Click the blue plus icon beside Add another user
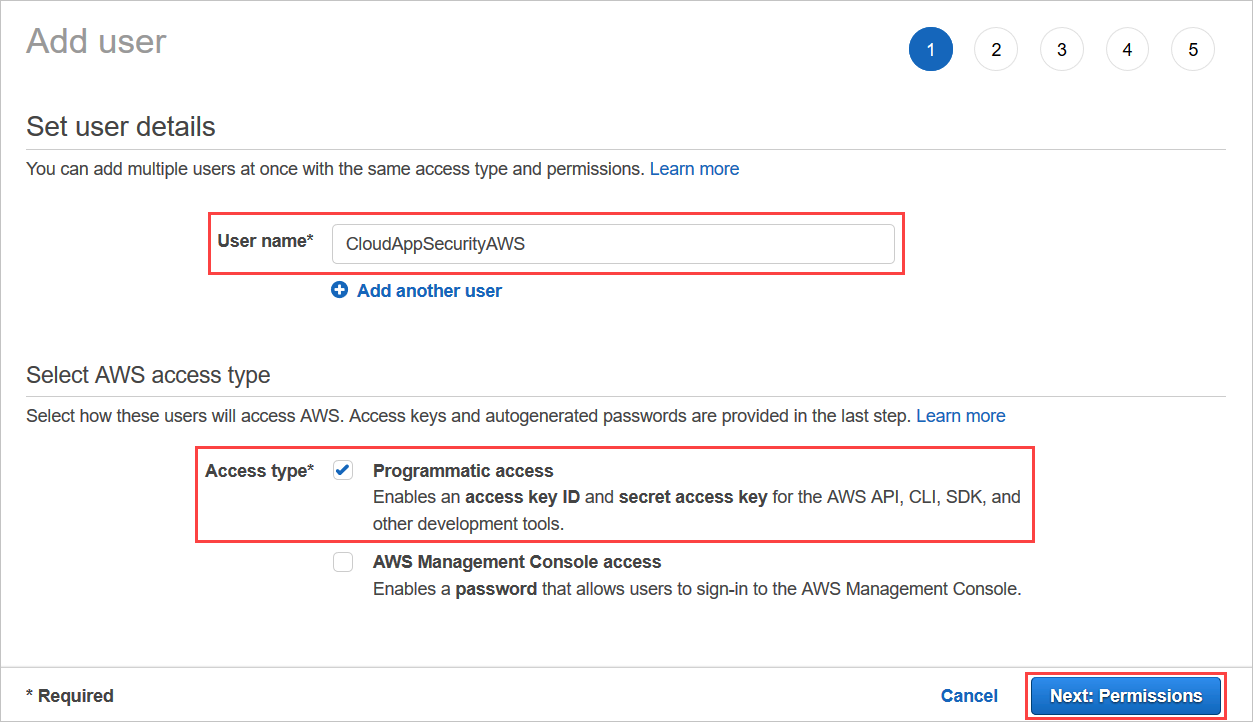The width and height of the screenshot is (1253, 722). click(x=340, y=290)
